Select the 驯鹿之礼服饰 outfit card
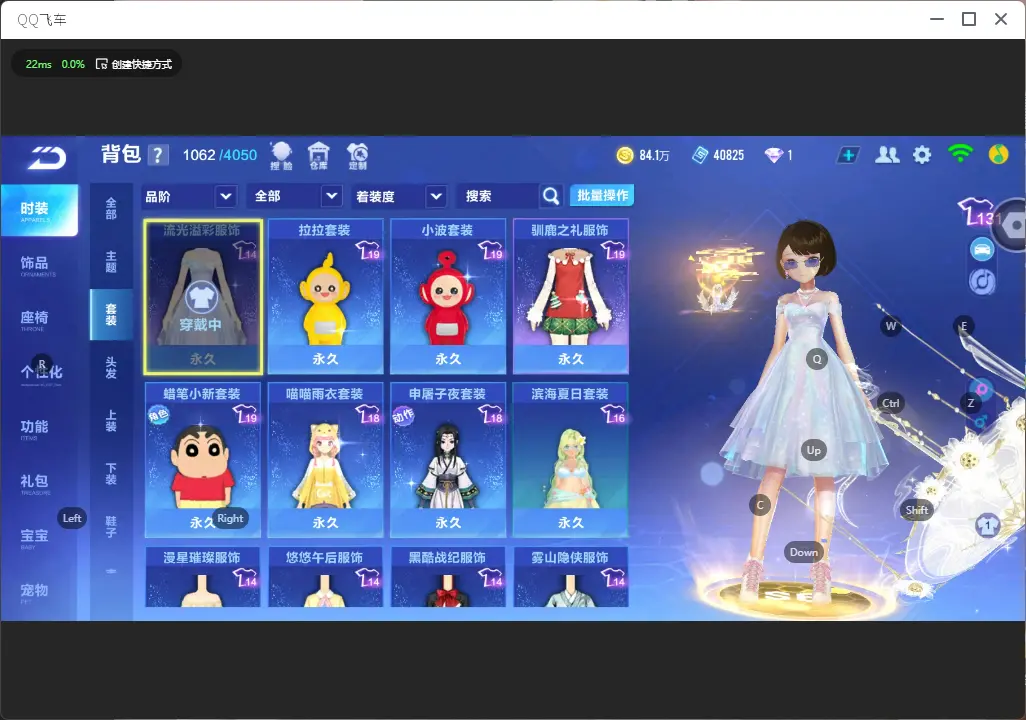 click(571, 296)
